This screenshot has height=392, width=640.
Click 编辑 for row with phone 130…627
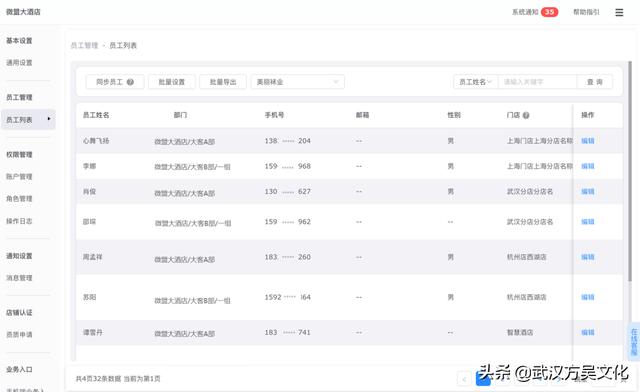[x=588, y=192]
